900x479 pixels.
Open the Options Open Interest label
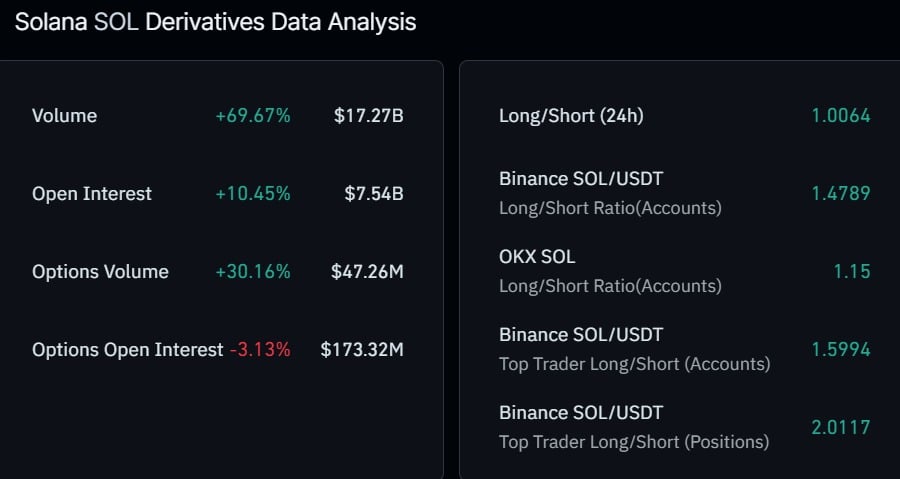127,350
